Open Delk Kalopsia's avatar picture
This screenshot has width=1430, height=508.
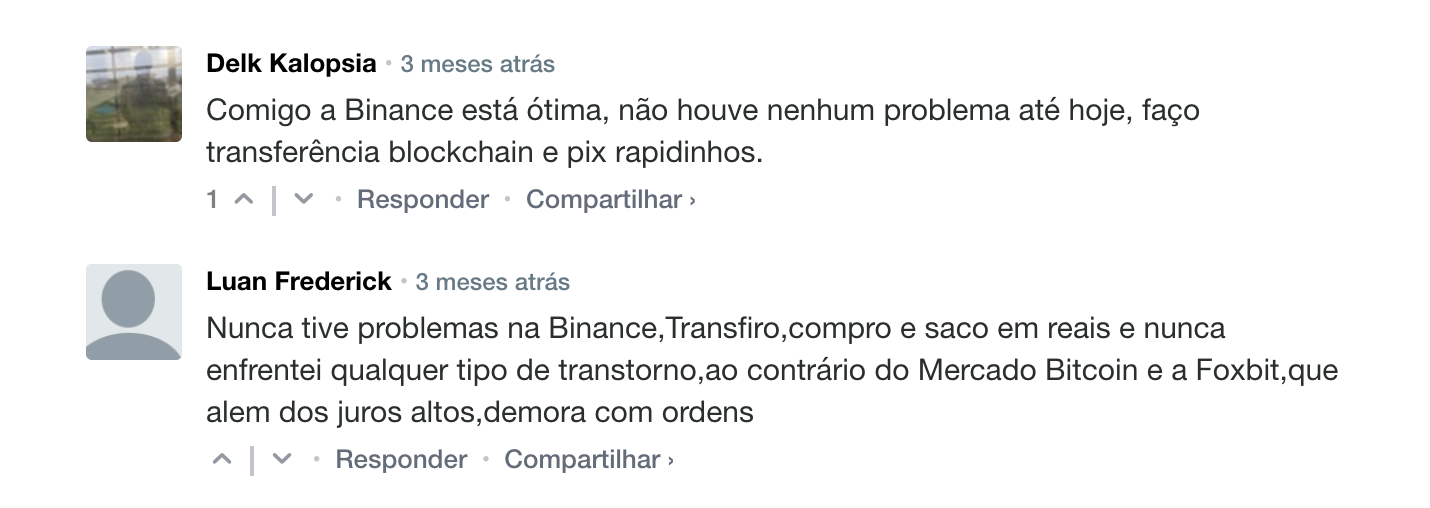tap(134, 93)
